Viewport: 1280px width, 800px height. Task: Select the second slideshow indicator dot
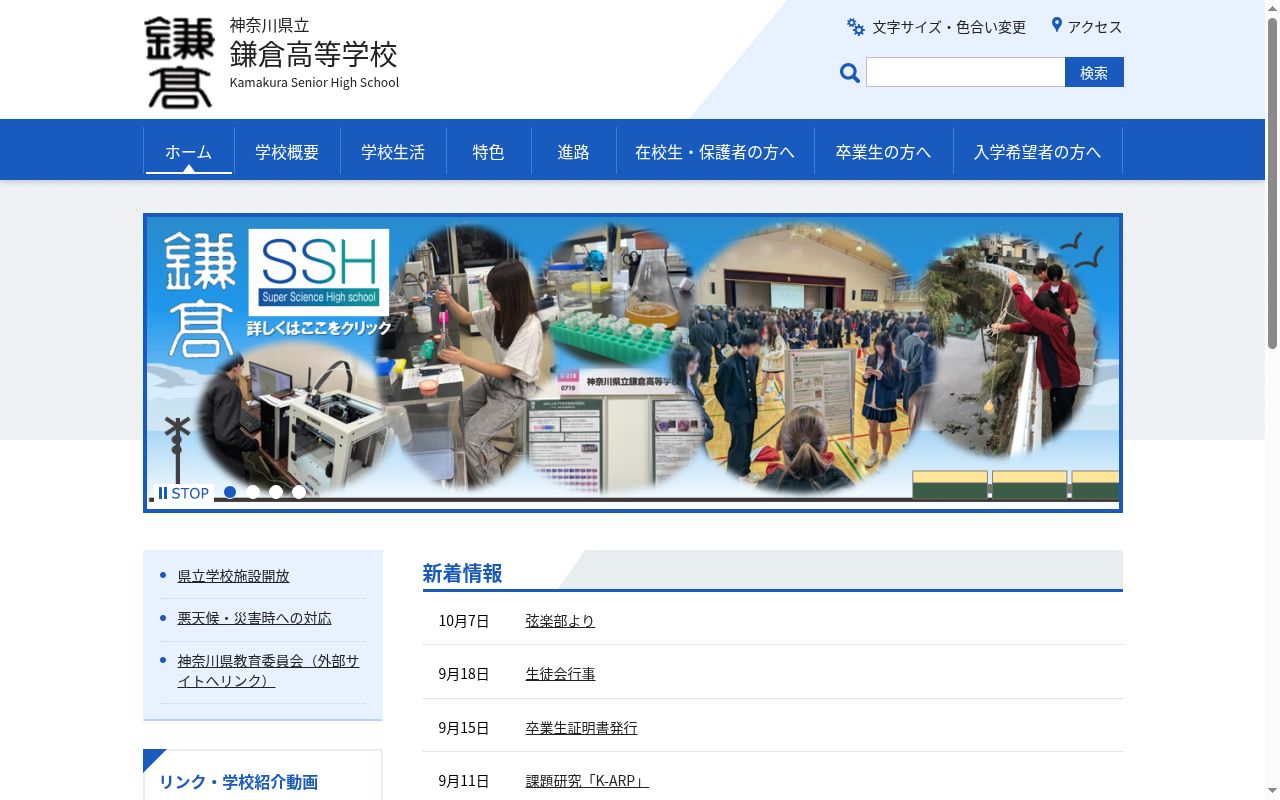tap(253, 492)
